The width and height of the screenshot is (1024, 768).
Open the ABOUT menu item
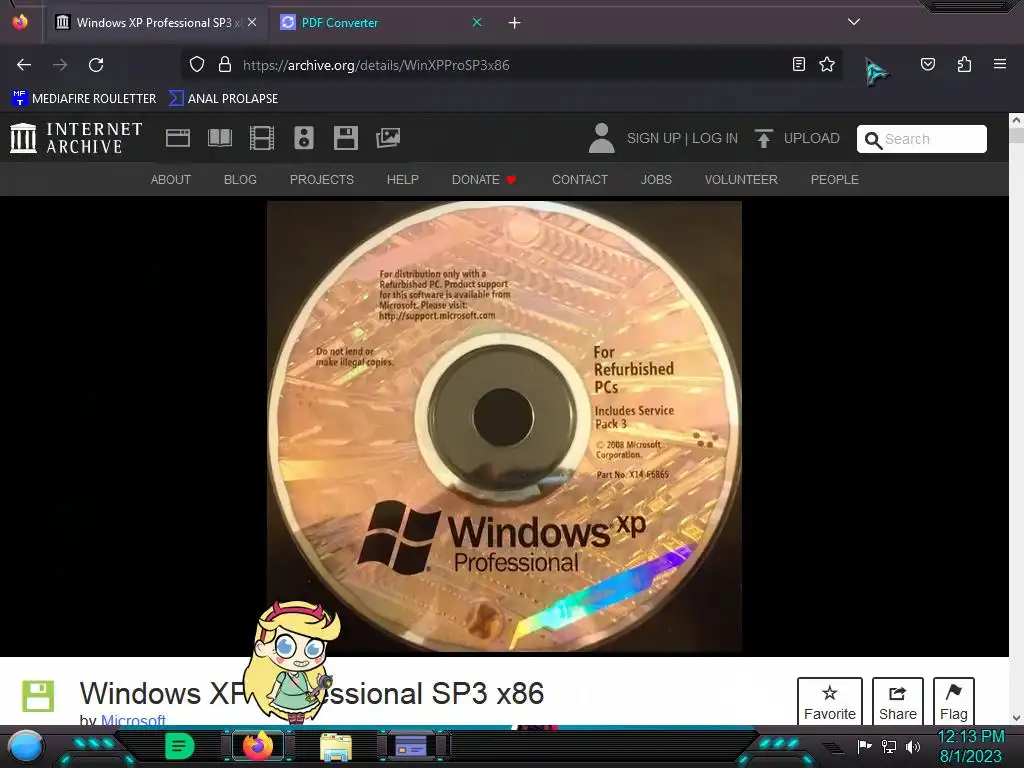tap(170, 180)
